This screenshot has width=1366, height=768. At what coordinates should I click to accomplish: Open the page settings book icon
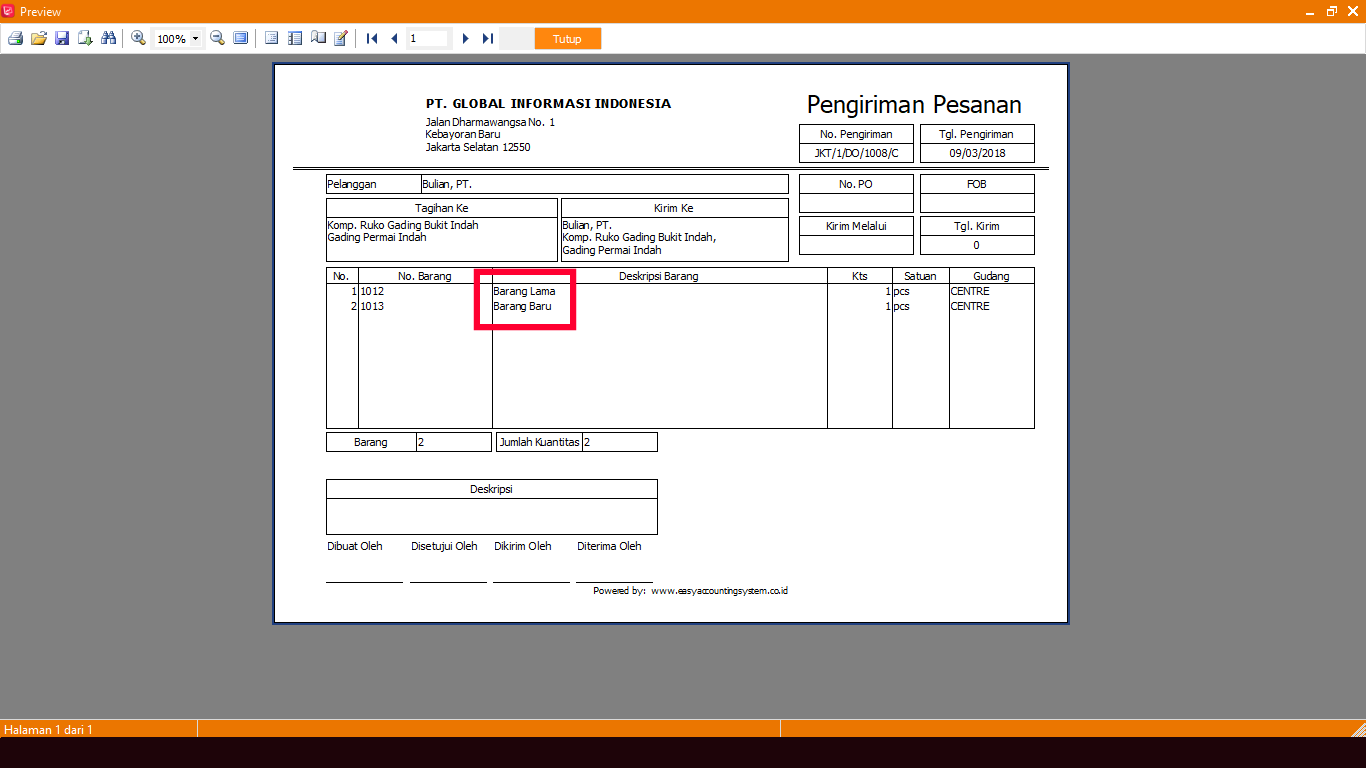(318, 39)
